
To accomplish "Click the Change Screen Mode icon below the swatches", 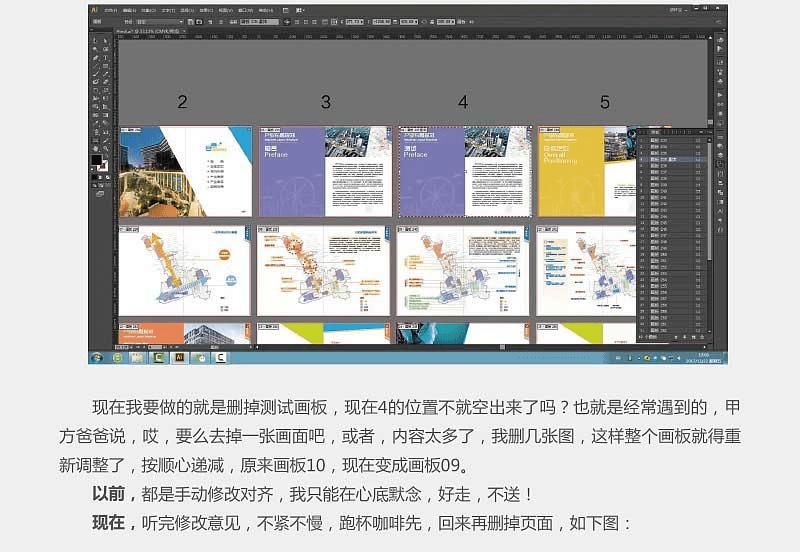I will pyautogui.click(x=100, y=194).
